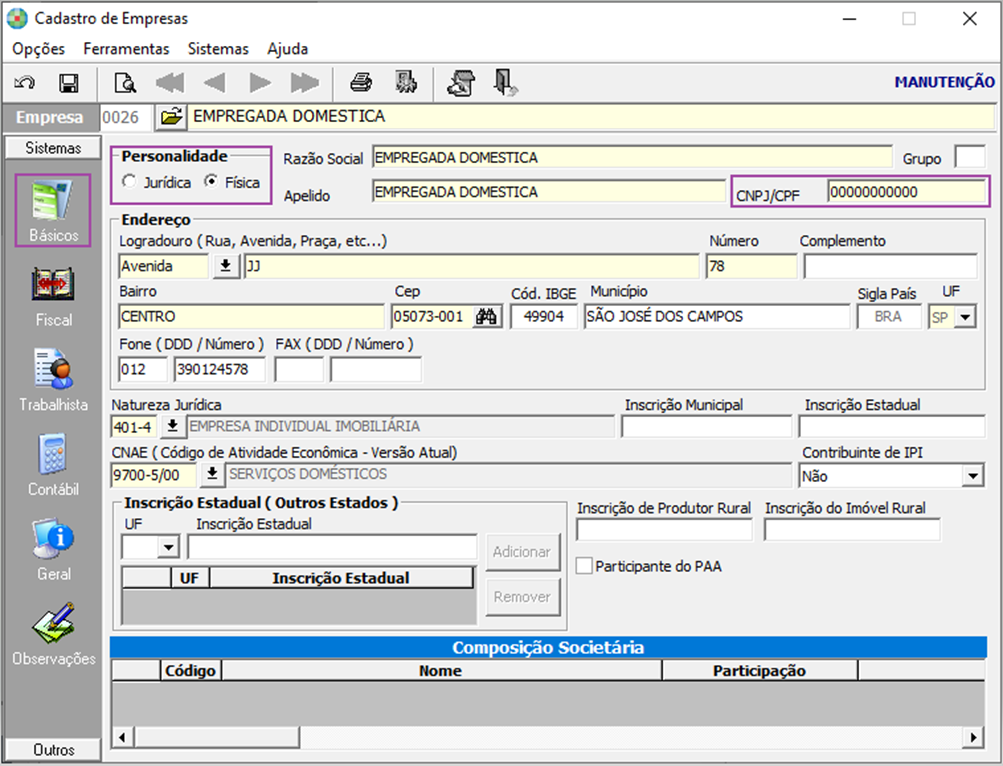Open the Contábil sidebar section
This screenshot has height=766, width=1003.
pyautogui.click(x=53, y=465)
